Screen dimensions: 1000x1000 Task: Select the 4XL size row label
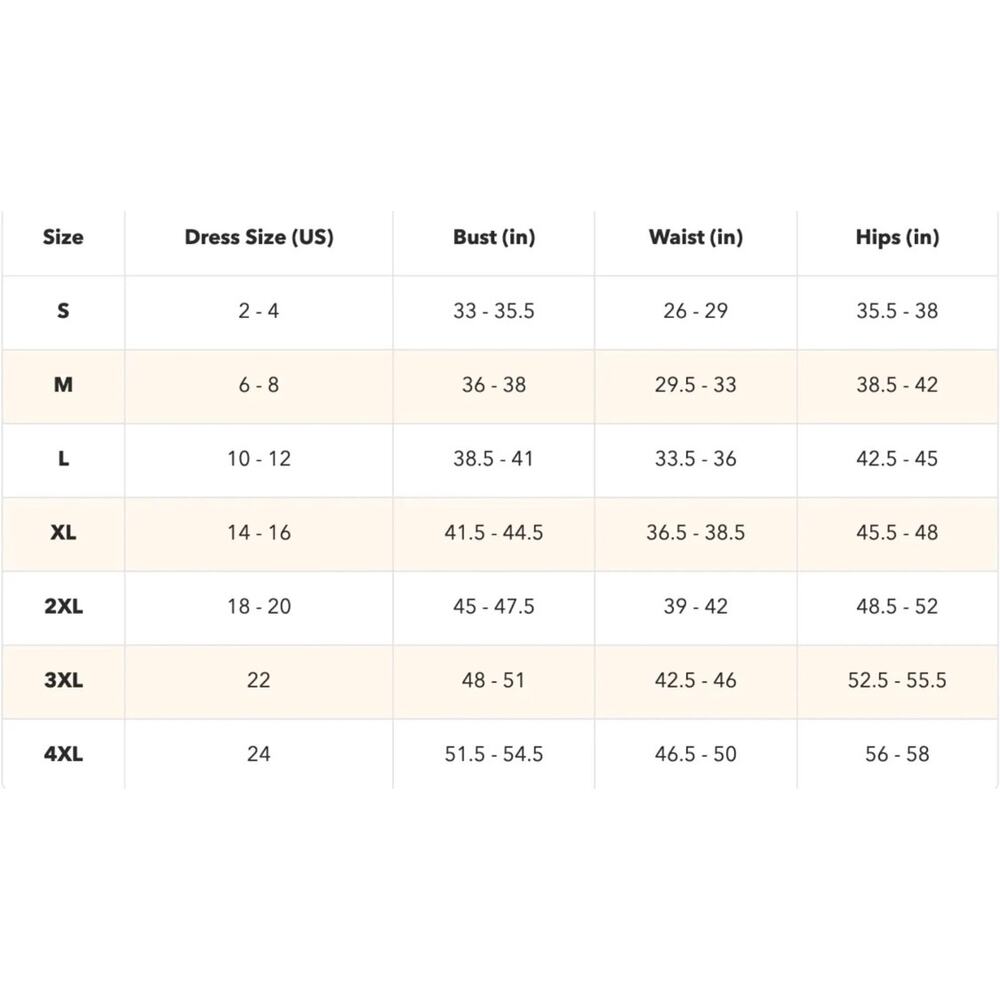pos(63,754)
